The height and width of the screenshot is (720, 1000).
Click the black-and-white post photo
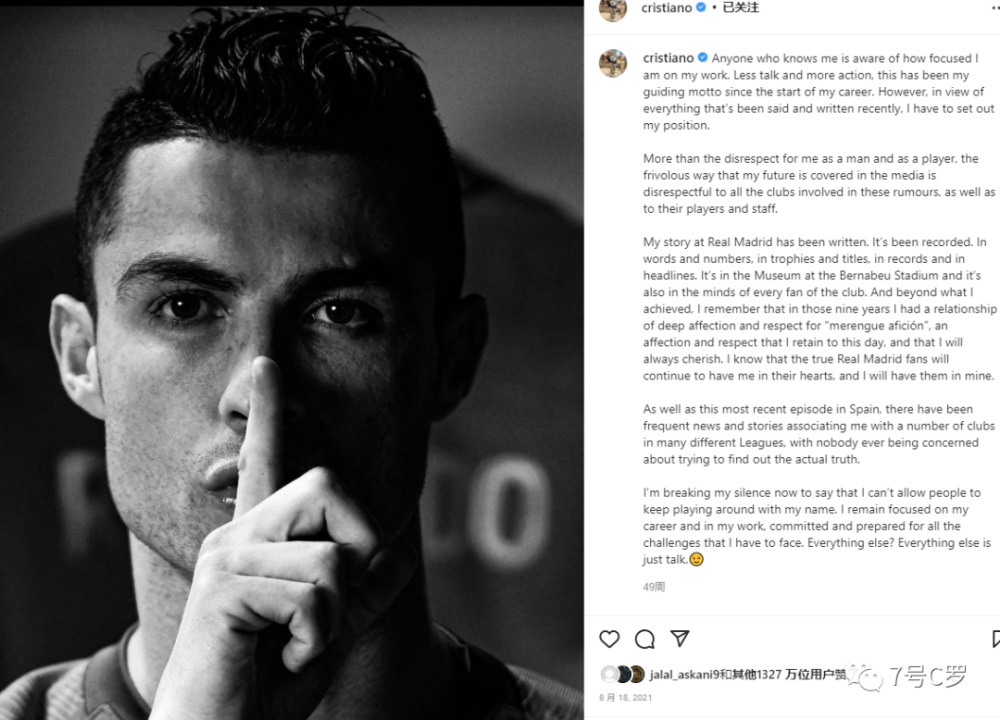point(291,362)
